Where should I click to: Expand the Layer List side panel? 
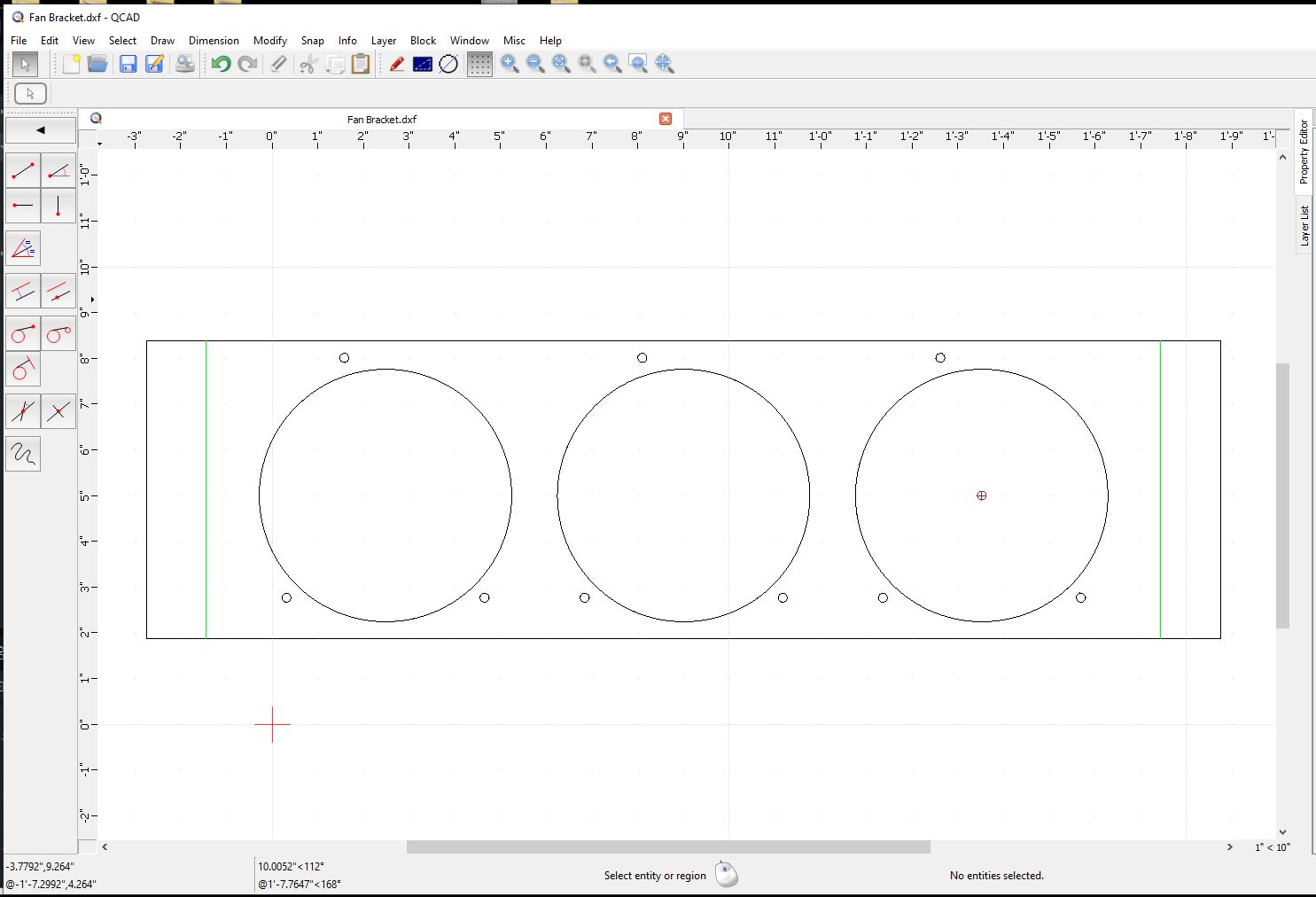[1304, 226]
